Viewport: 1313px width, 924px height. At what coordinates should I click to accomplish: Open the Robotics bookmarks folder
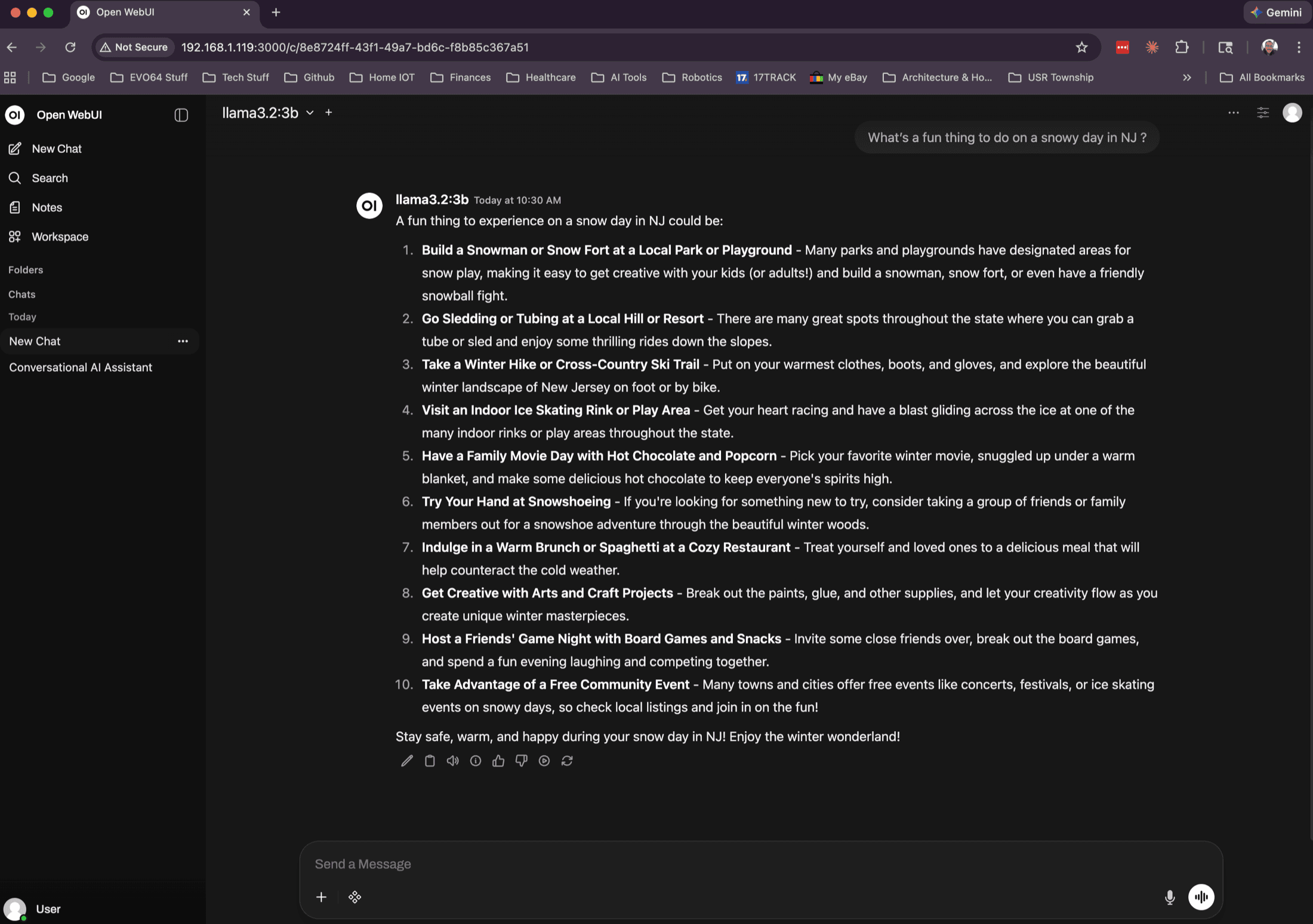point(692,77)
